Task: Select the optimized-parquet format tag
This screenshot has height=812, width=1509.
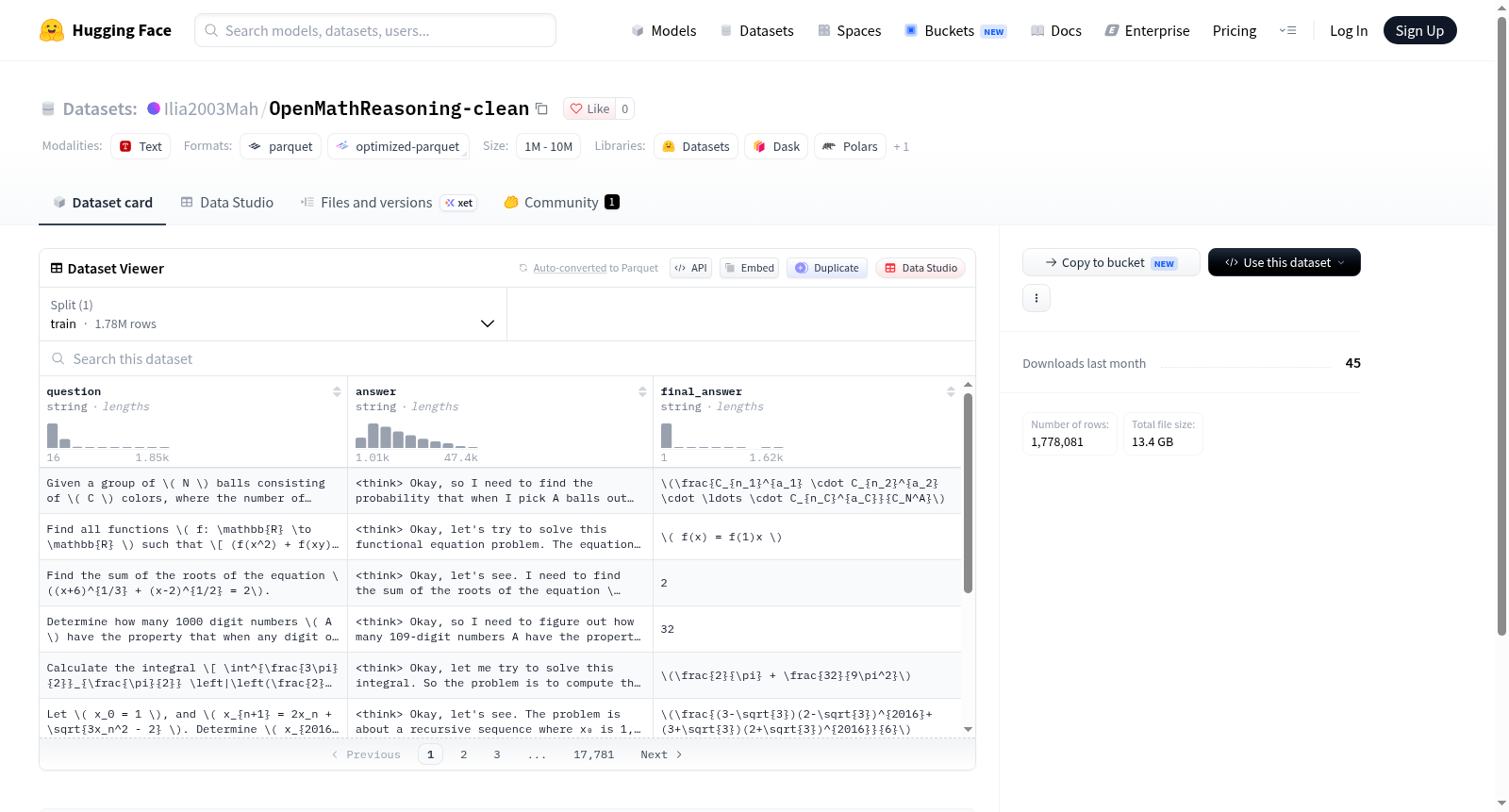Action: pos(398,146)
